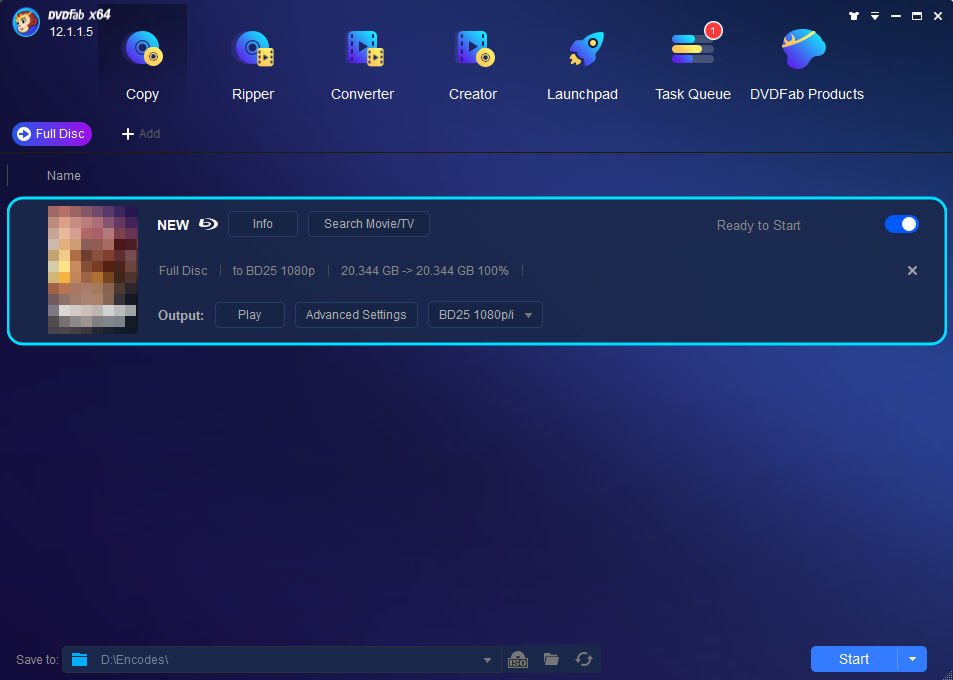Browse output folder icon
Image resolution: width=953 pixels, height=680 pixels.
[x=551, y=659]
